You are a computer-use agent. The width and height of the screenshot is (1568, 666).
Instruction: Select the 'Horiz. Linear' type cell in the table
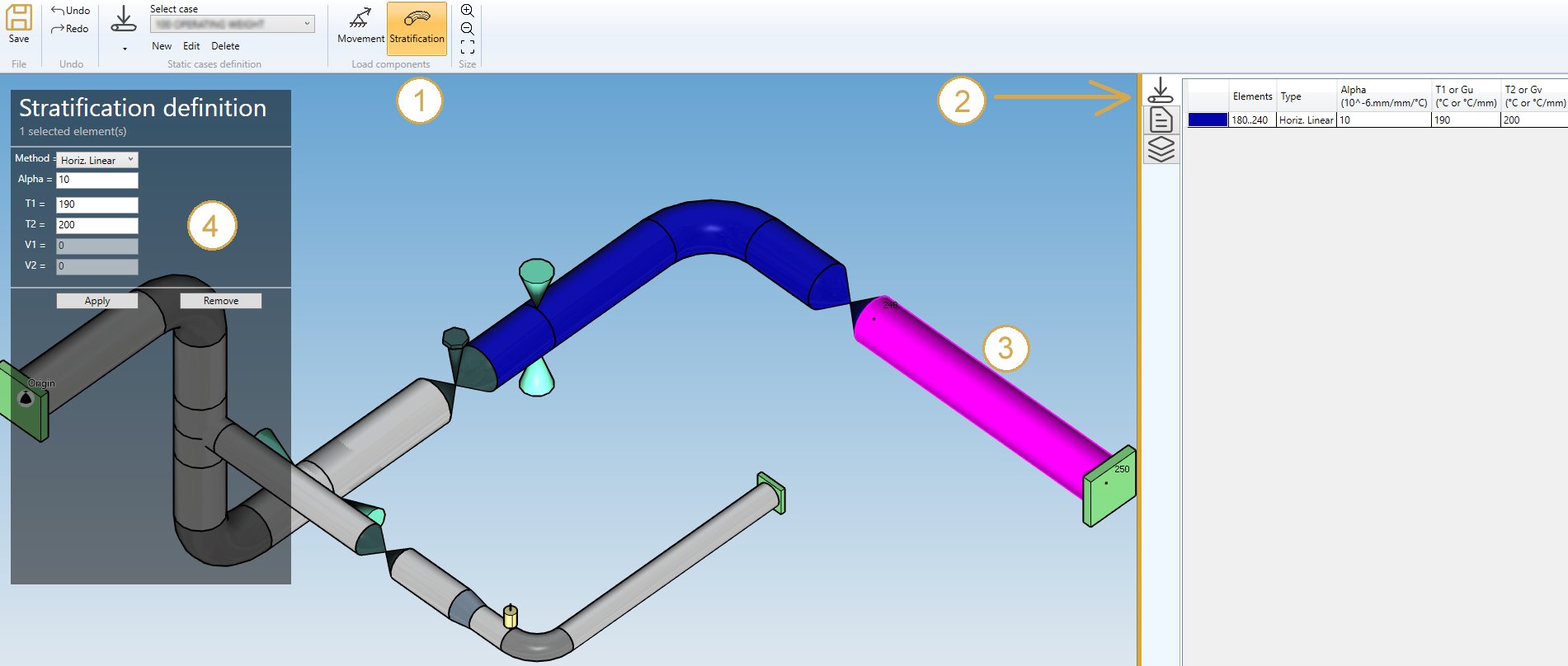[x=1307, y=120]
